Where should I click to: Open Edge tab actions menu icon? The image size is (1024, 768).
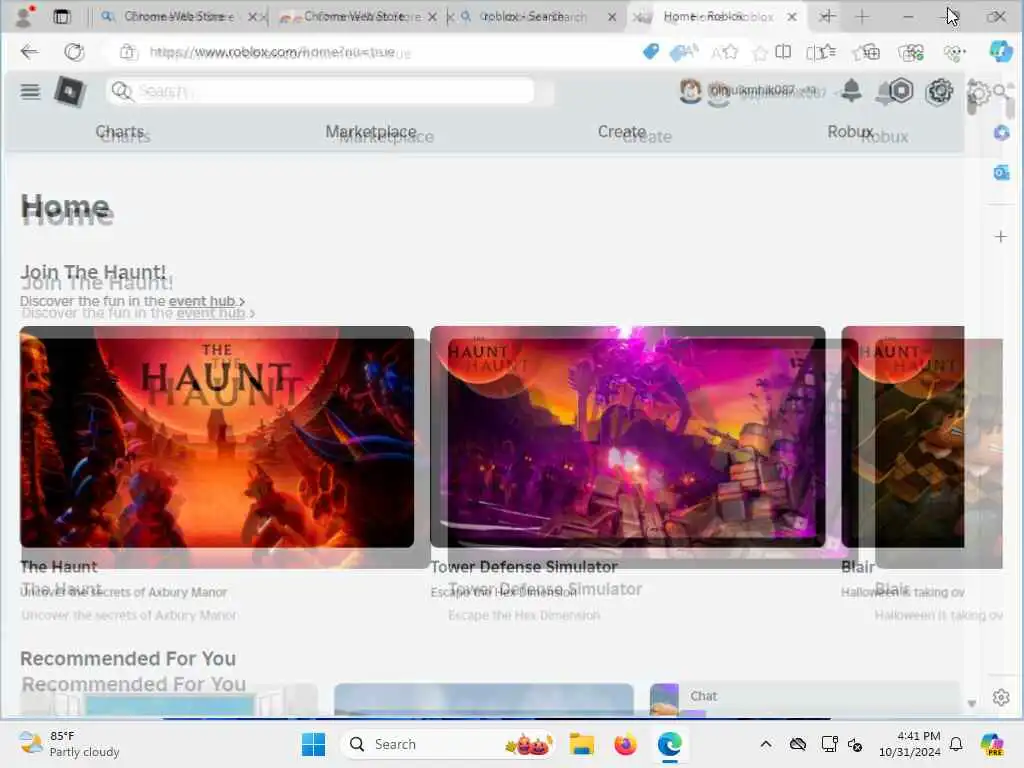pyautogui.click(x=62, y=17)
